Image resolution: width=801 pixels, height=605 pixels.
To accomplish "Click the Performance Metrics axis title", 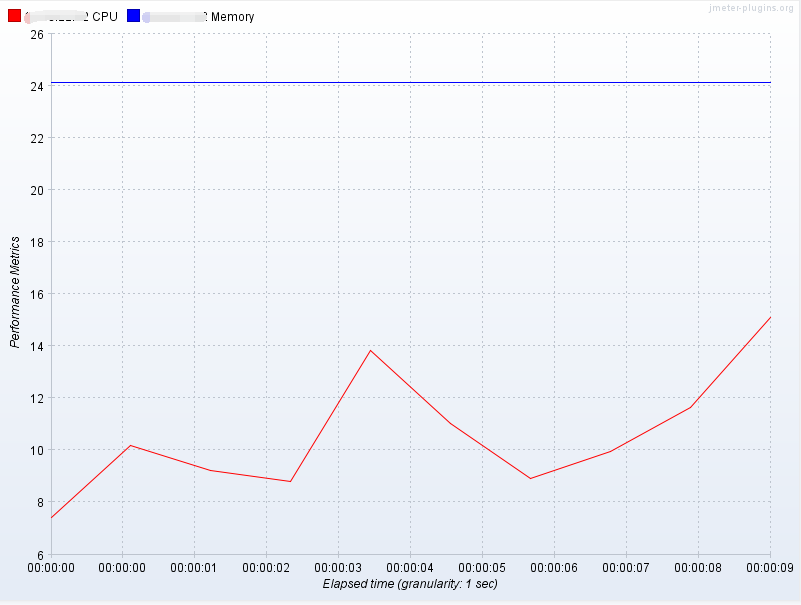I will (15, 292).
